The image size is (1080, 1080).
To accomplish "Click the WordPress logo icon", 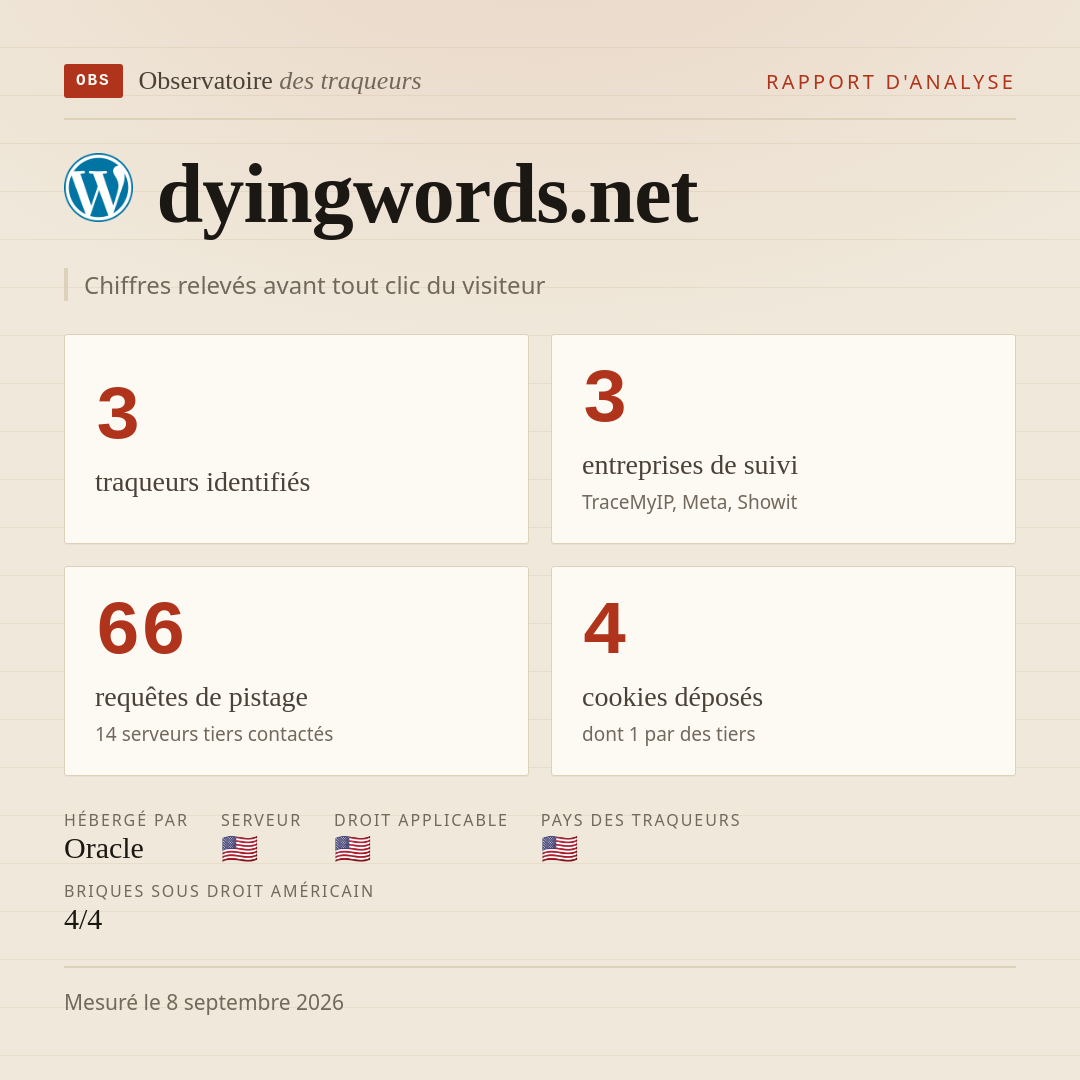I will tap(98, 187).
